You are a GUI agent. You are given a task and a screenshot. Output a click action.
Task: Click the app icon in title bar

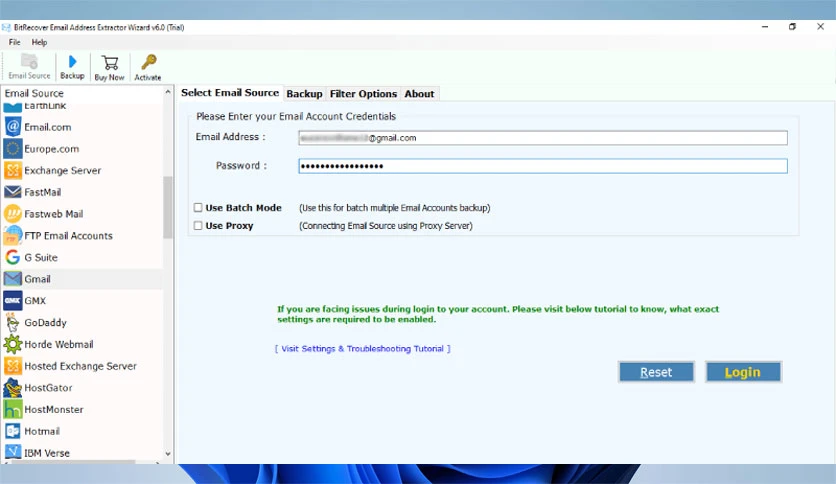6,27
